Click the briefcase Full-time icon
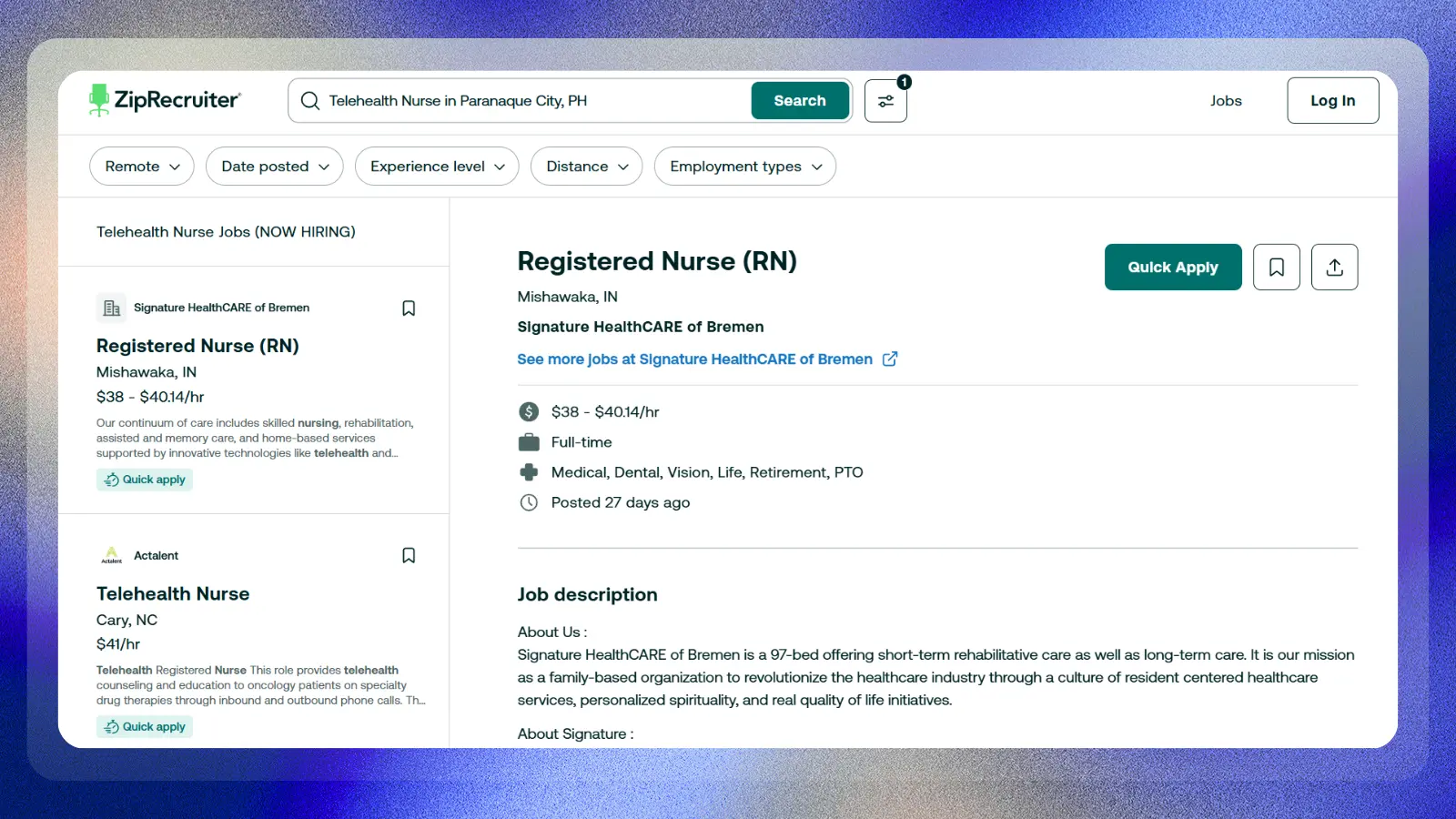The image size is (1456, 819). [x=529, y=442]
